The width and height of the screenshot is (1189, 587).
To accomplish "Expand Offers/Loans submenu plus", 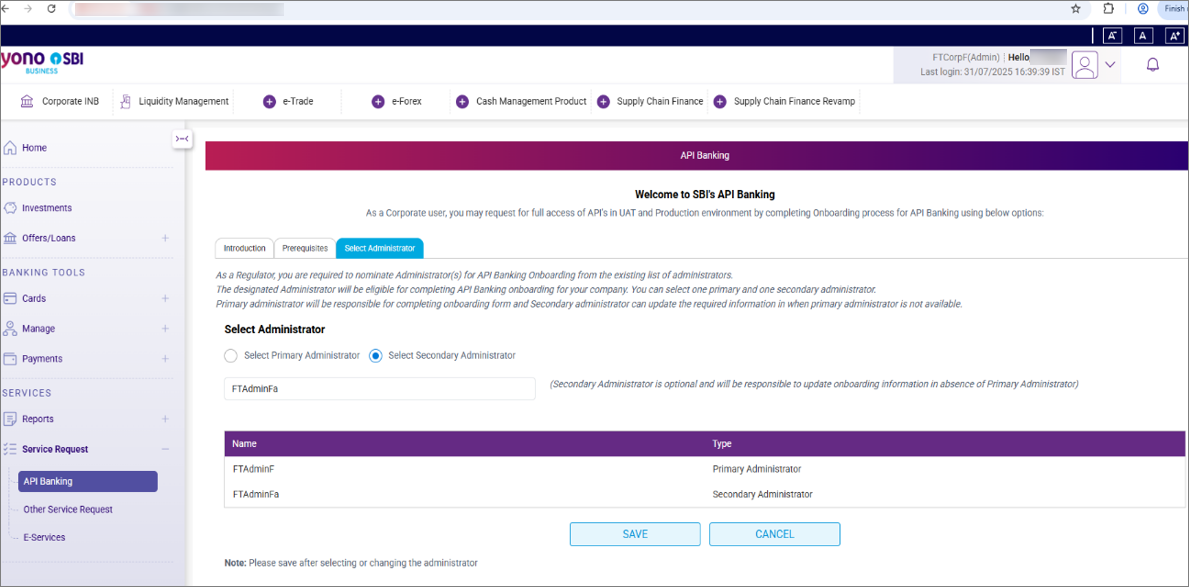I will tap(165, 238).
